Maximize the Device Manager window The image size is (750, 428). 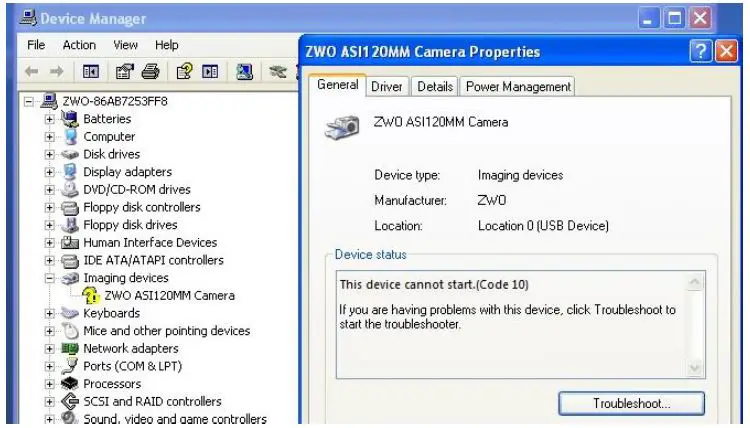point(674,19)
